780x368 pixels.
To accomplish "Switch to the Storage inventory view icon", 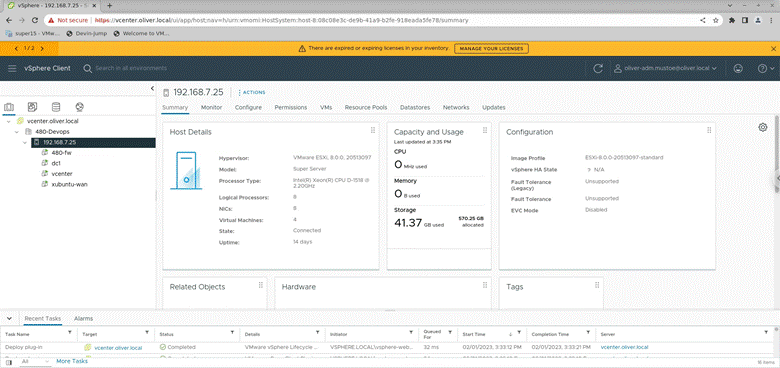I will [56, 107].
